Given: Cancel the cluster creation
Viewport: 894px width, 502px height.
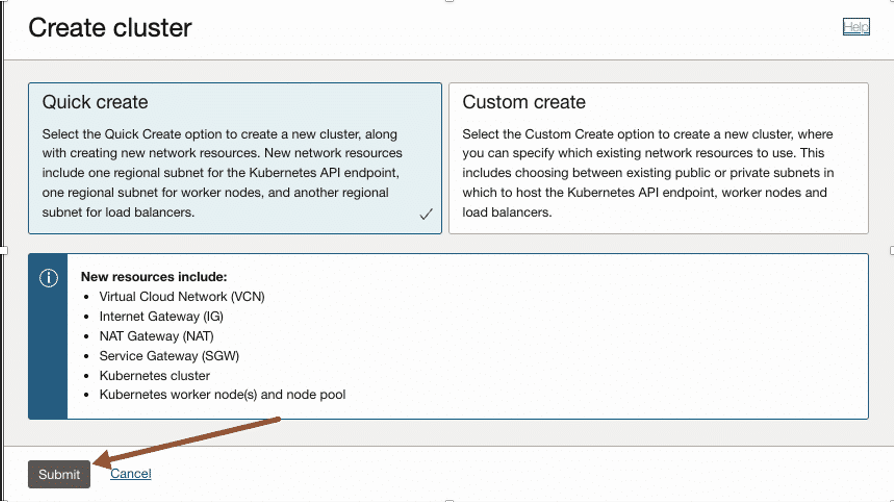Looking at the screenshot, I should pos(130,473).
